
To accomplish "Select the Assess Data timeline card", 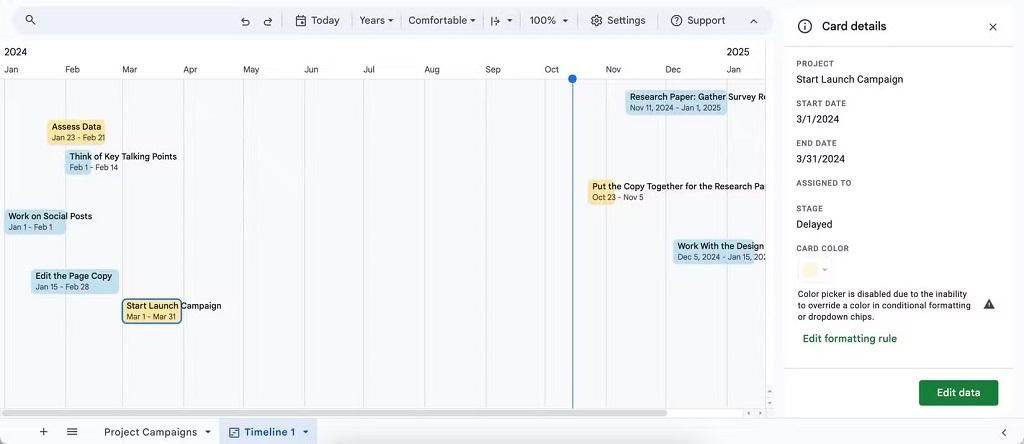I will [76, 132].
